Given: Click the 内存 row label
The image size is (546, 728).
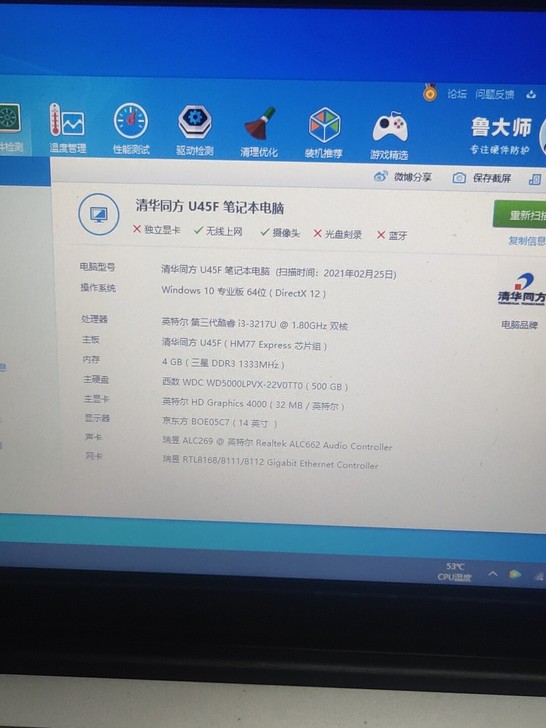Looking at the screenshot, I should tap(91, 359).
